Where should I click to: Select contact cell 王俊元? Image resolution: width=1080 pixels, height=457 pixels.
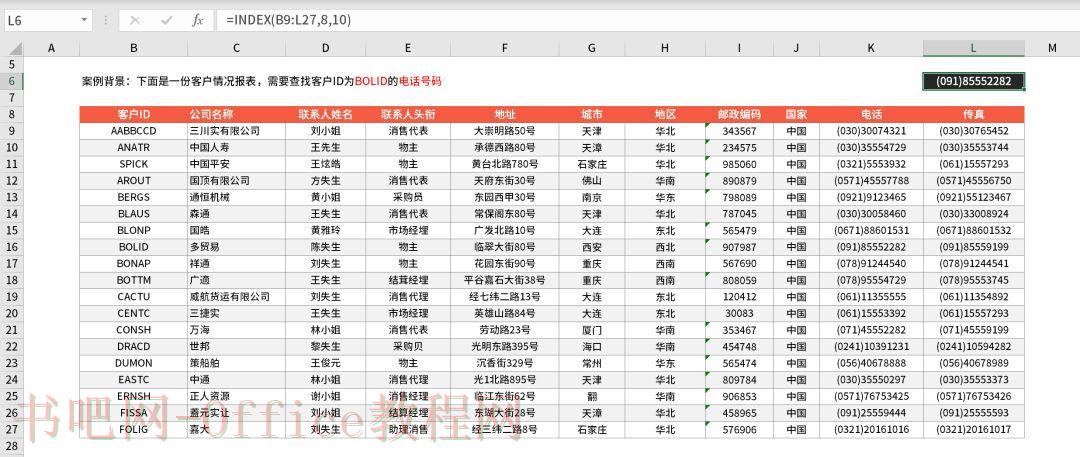pyautogui.click(x=325, y=363)
